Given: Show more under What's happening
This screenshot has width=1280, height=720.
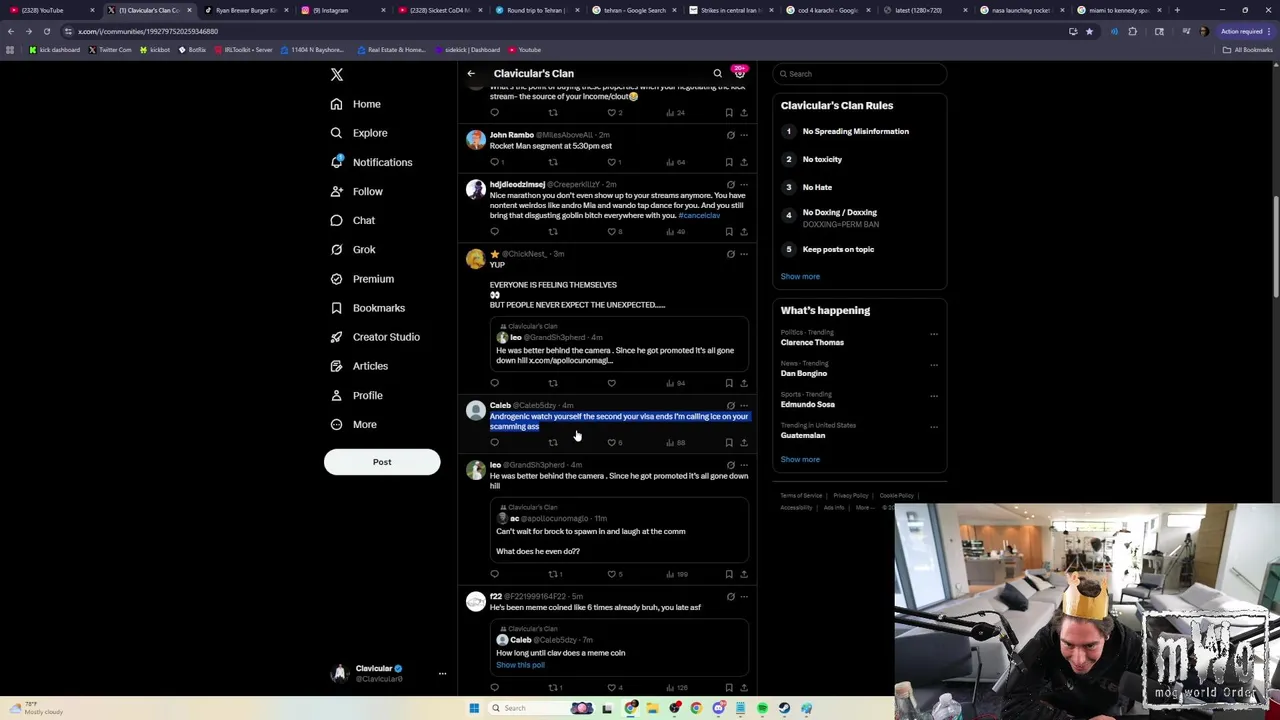Looking at the screenshot, I should click(800, 459).
